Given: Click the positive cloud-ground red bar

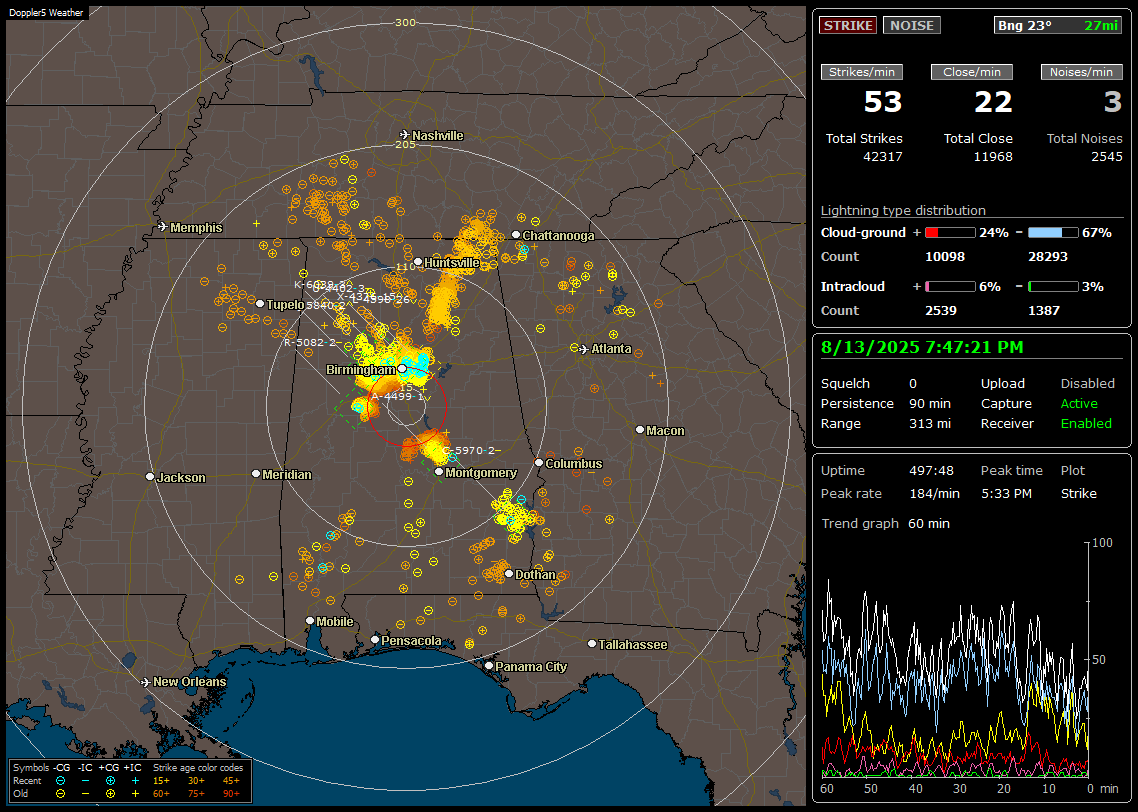Looking at the screenshot, I should point(950,233).
